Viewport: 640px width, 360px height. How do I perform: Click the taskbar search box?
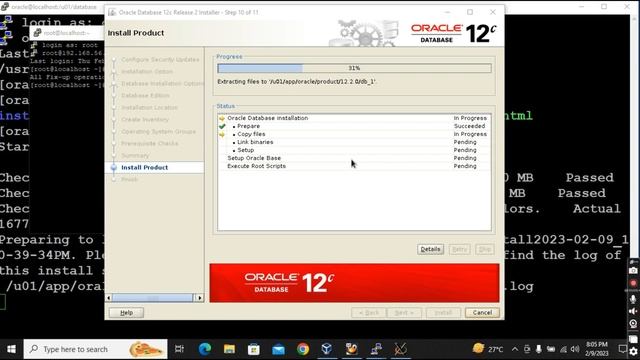click(x=96, y=349)
